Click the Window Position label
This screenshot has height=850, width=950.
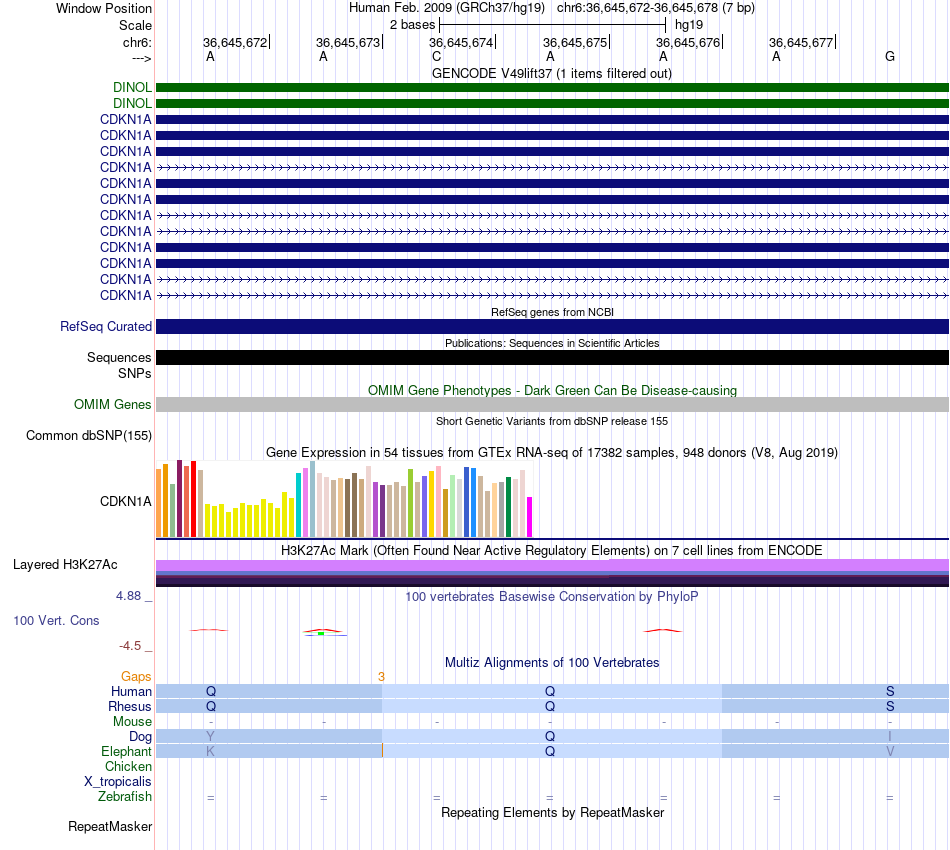tap(104, 8)
